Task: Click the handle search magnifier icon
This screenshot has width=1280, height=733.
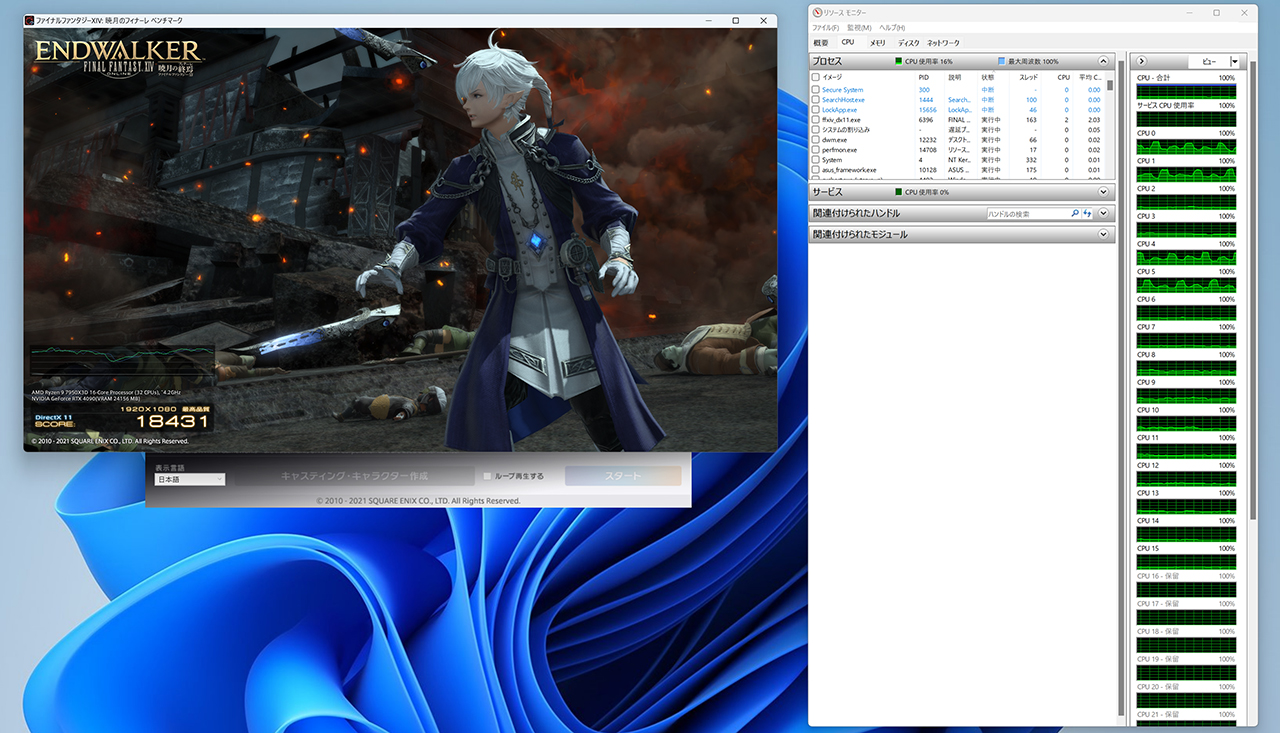Action: pos(1075,213)
